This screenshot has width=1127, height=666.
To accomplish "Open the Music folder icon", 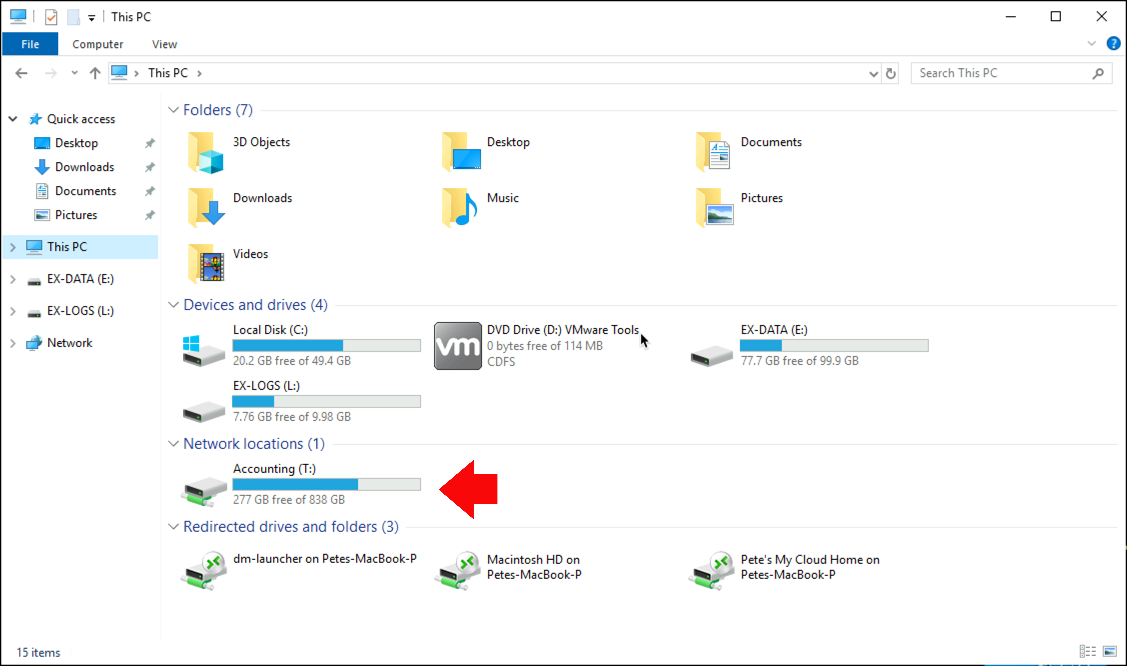I will (x=459, y=208).
